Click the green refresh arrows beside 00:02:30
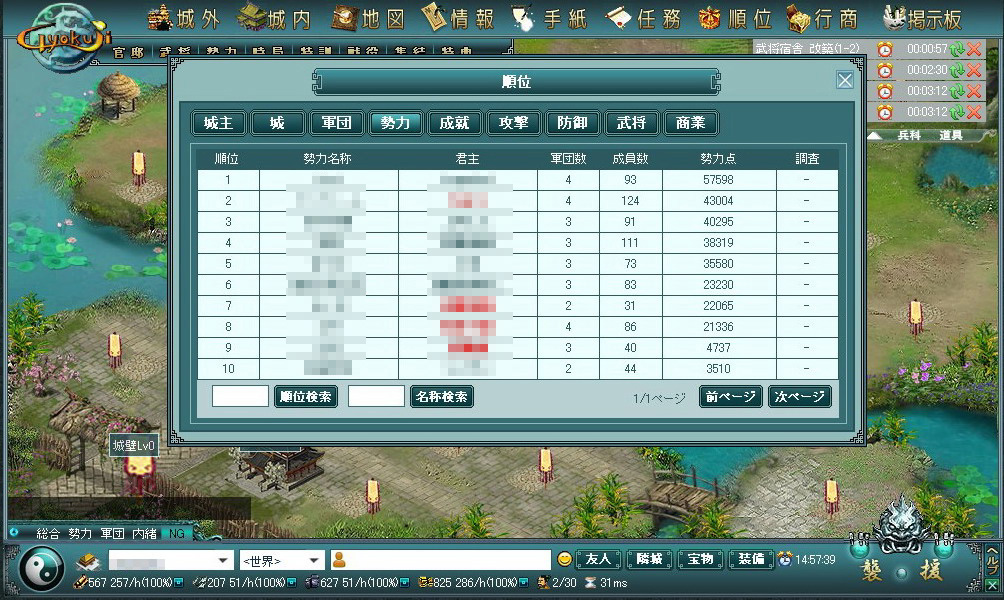 pyautogui.click(x=957, y=70)
